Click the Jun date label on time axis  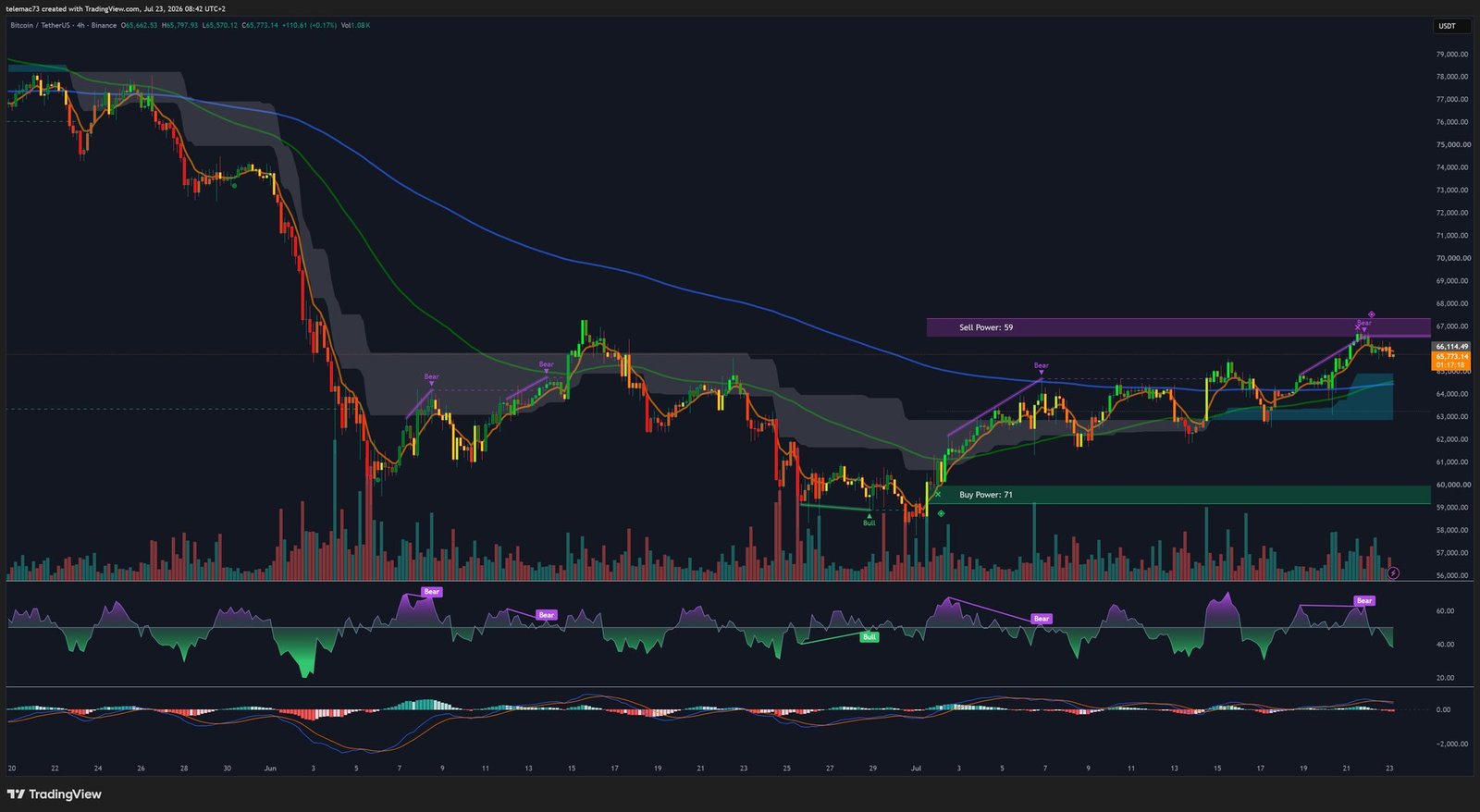[x=270, y=768]
